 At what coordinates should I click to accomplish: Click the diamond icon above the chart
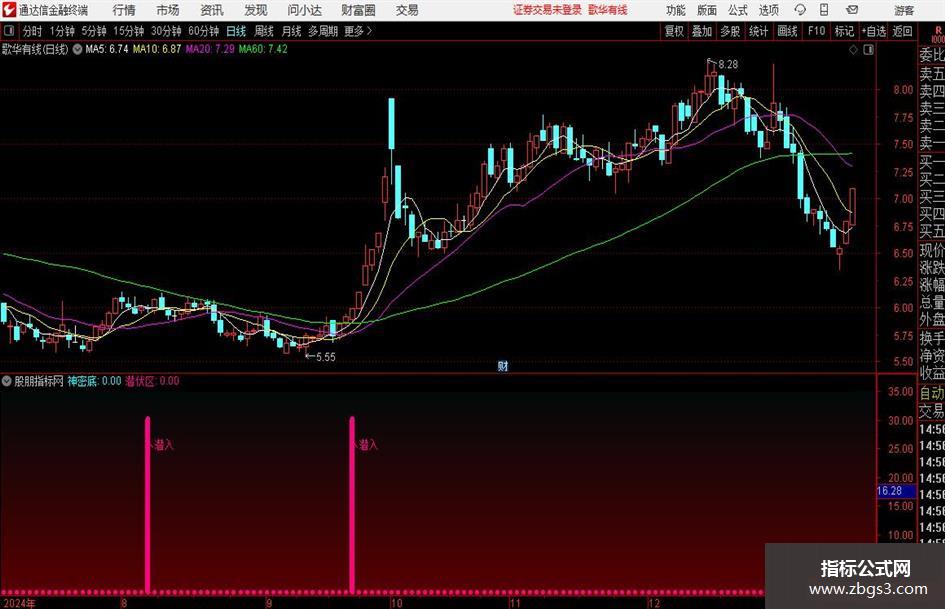pyautogui.click(x=853, y=49)
